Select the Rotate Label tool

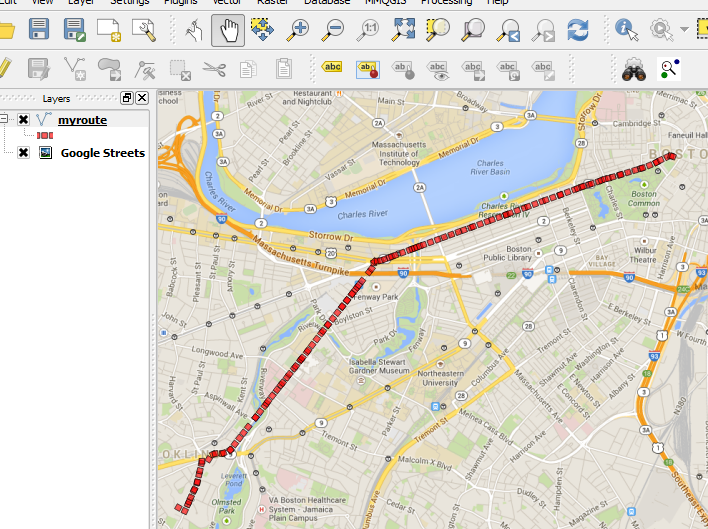pyautogui.click(x=508, y=70)
